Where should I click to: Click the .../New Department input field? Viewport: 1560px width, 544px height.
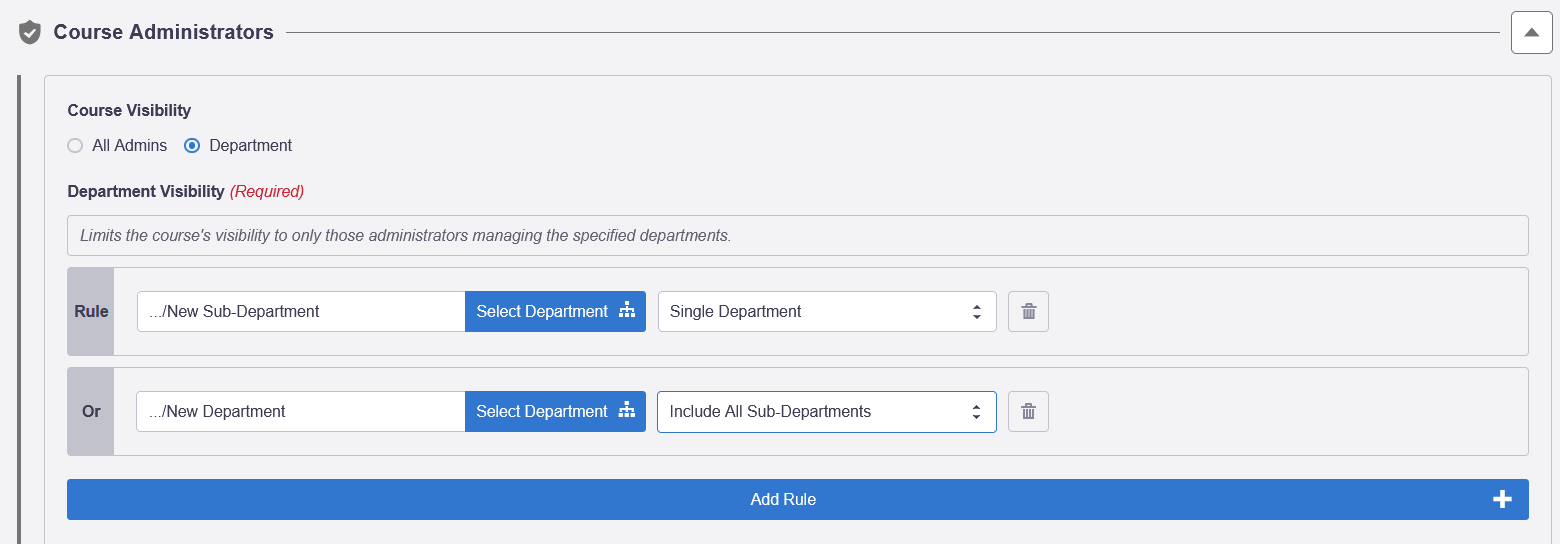301,412
